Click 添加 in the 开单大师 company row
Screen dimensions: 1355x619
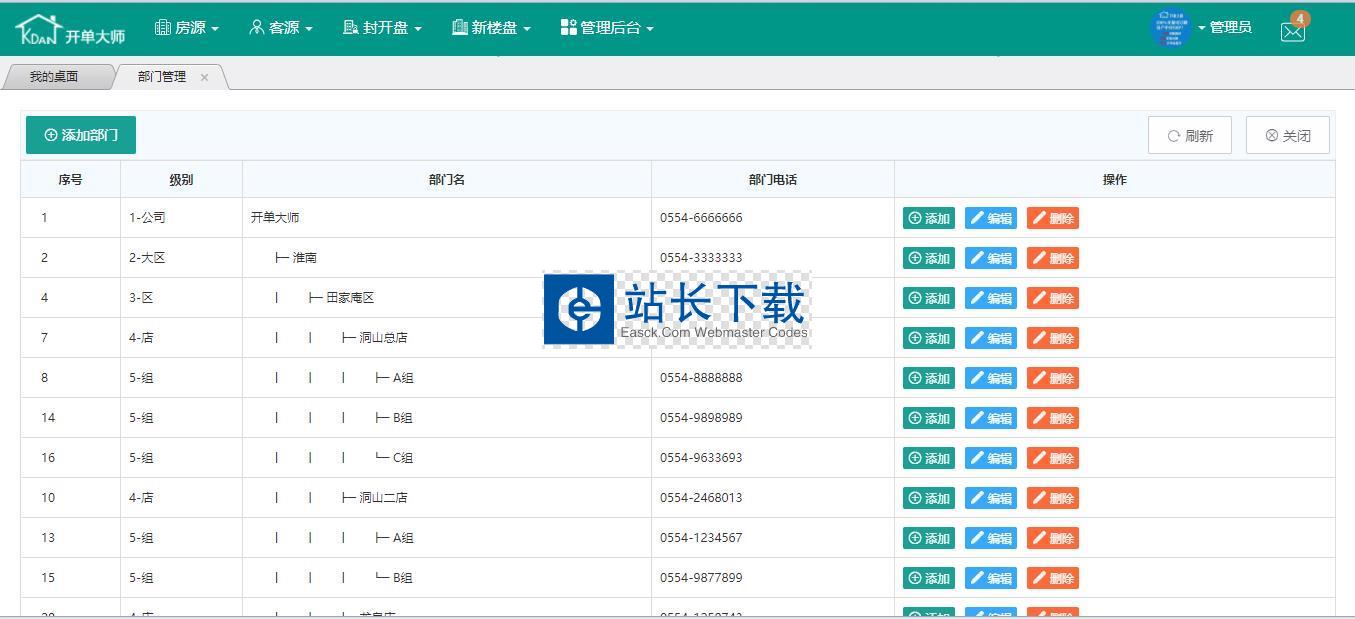[928, 218]
